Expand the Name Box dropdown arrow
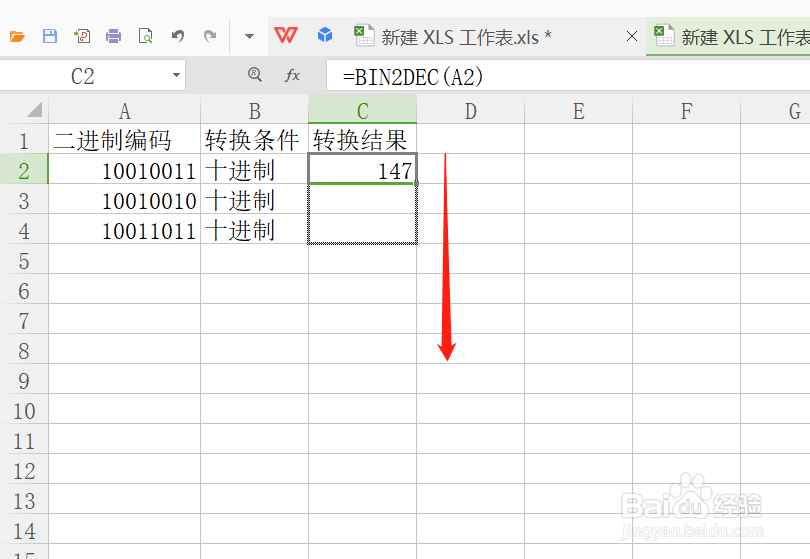The image size is (810, 559). pos(176,75)
